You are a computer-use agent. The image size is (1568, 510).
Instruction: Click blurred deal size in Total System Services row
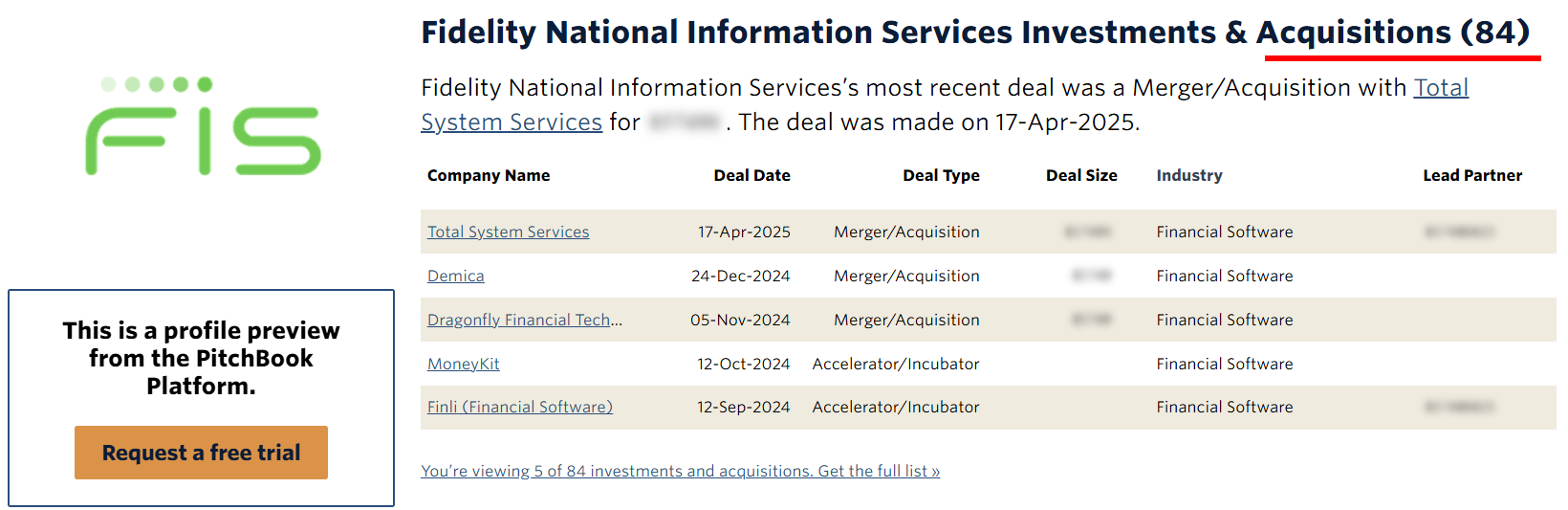1088,232
